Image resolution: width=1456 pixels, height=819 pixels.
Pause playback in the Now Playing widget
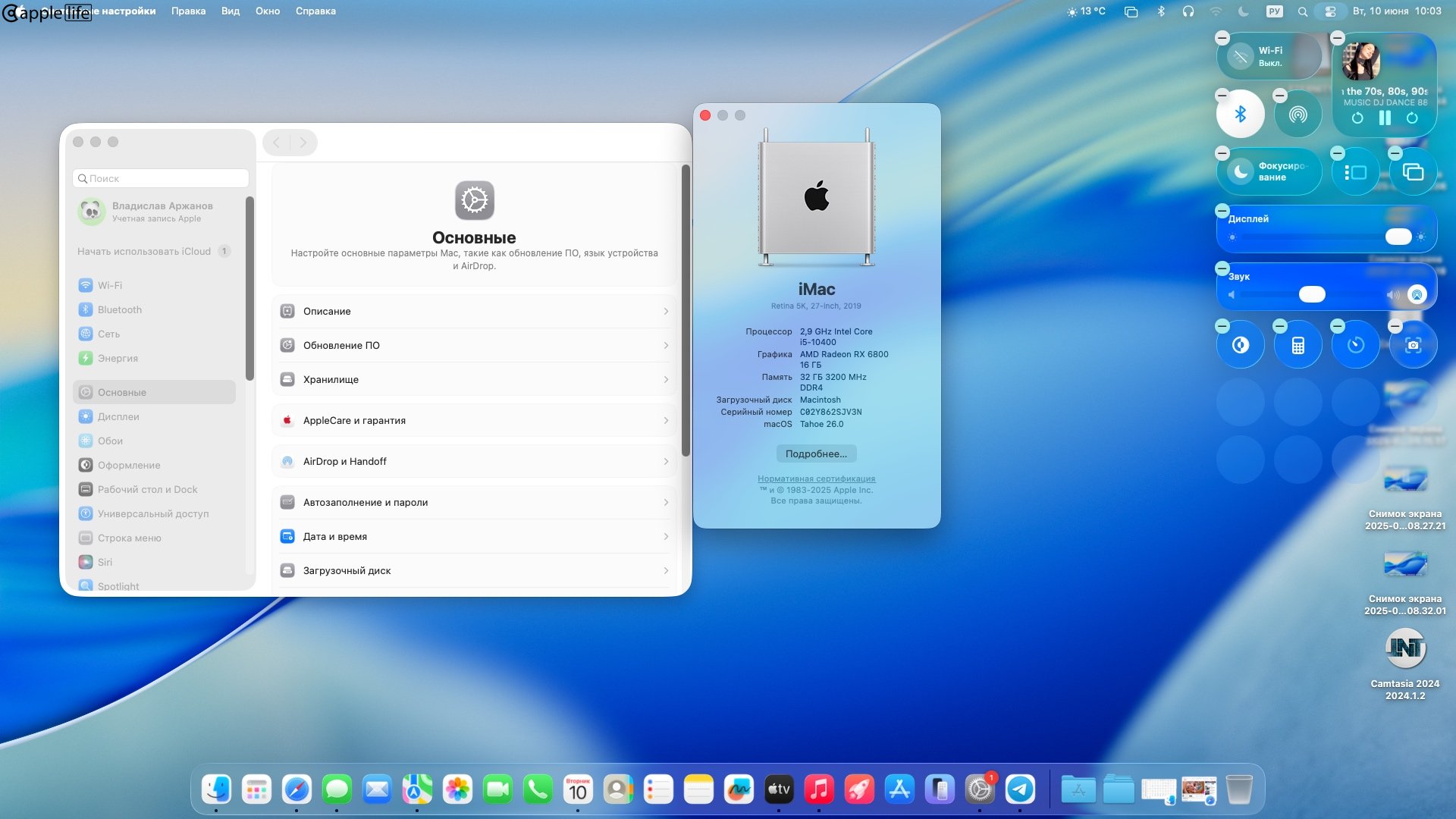pos(1385,118)
